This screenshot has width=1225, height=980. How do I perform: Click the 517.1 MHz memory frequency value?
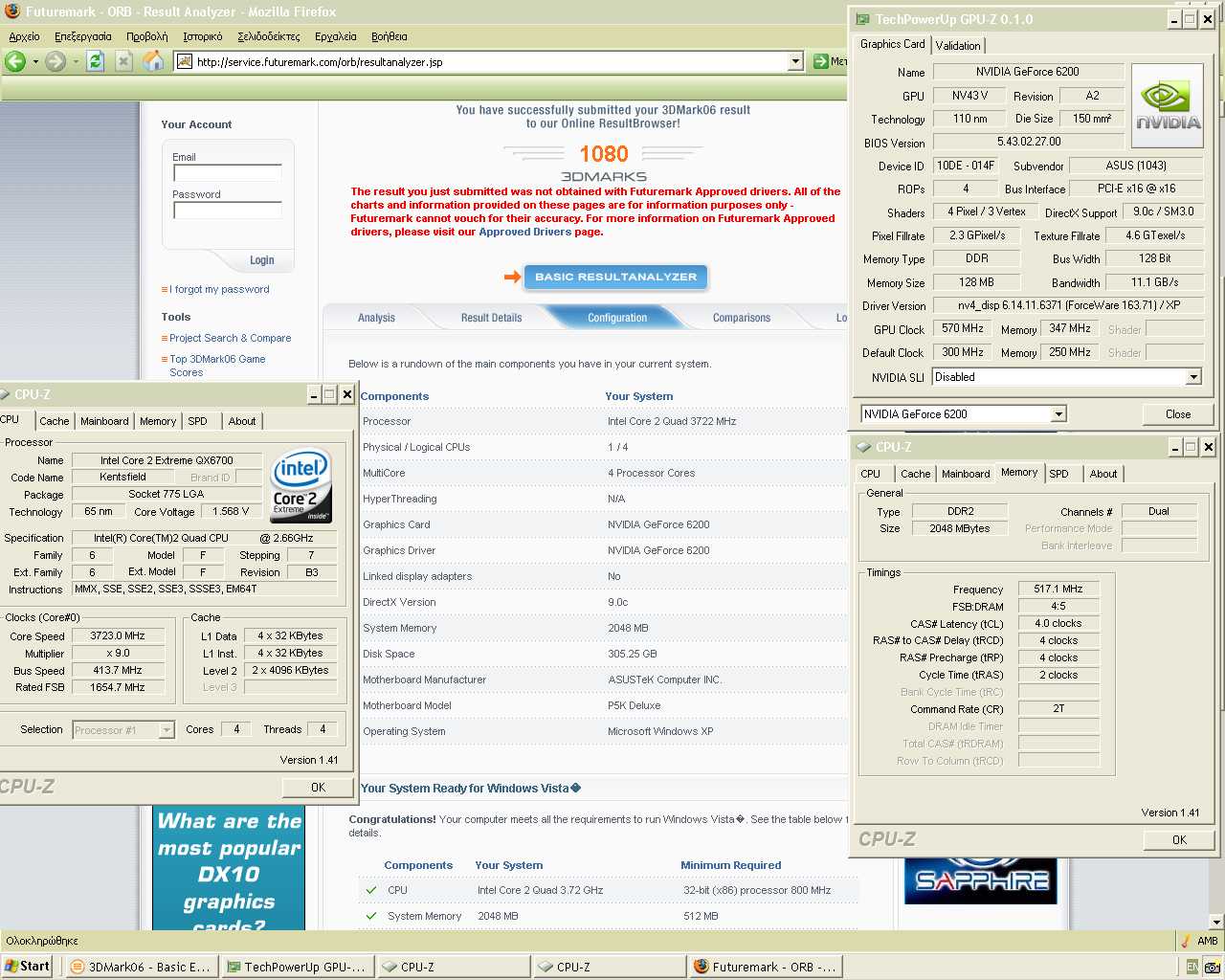(1058, 589)
